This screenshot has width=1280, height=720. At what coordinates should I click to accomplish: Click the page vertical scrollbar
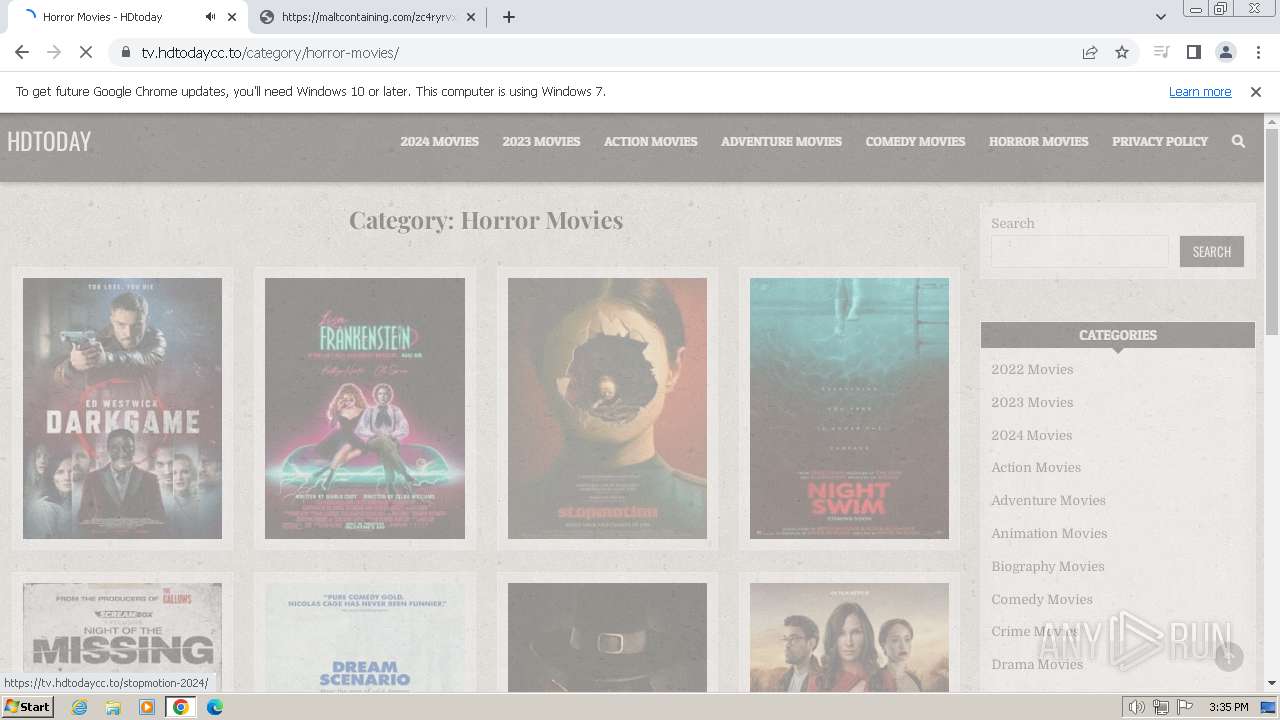point(1272,230)
